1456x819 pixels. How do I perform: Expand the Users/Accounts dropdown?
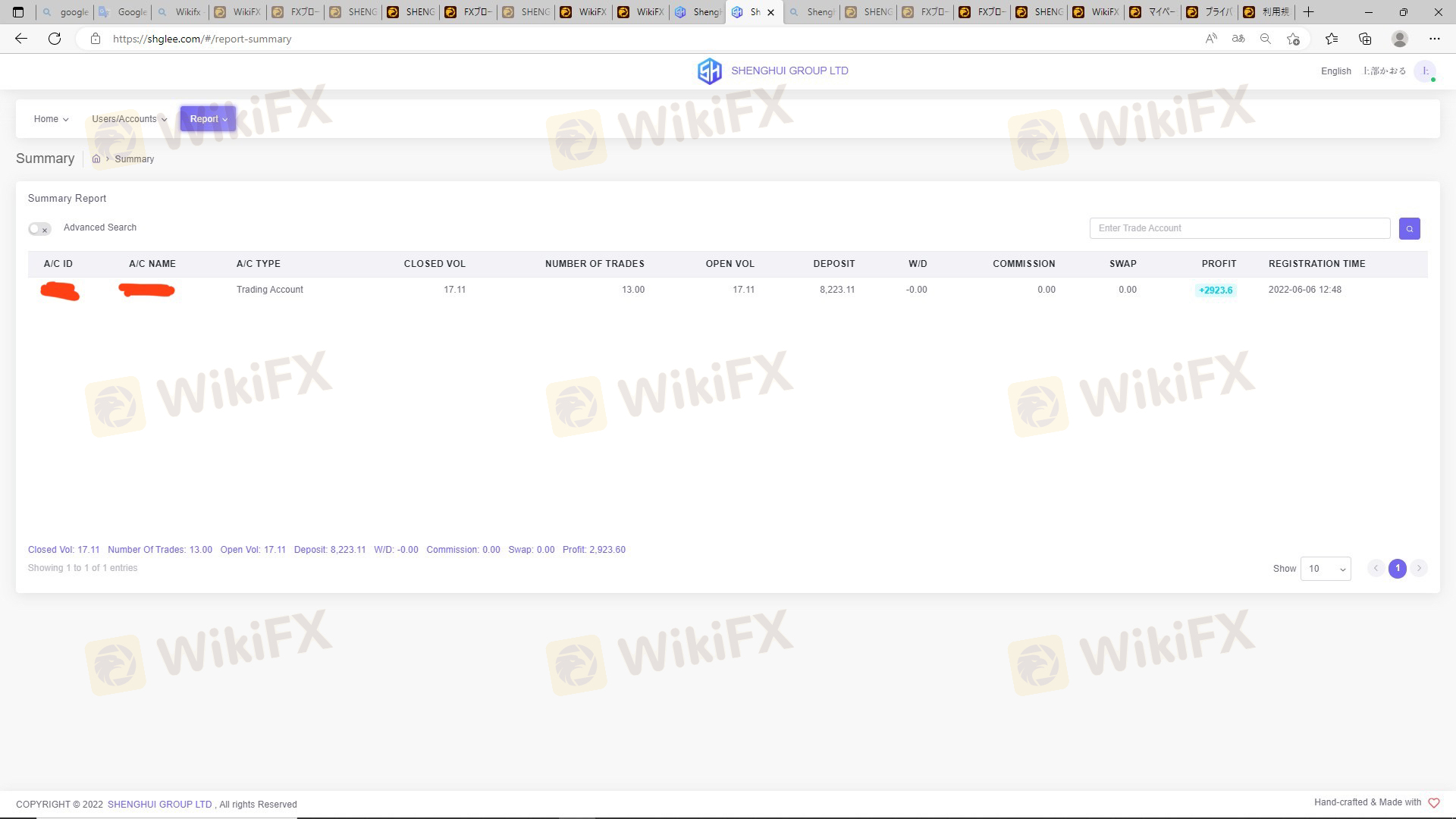[x=129, y=119]
